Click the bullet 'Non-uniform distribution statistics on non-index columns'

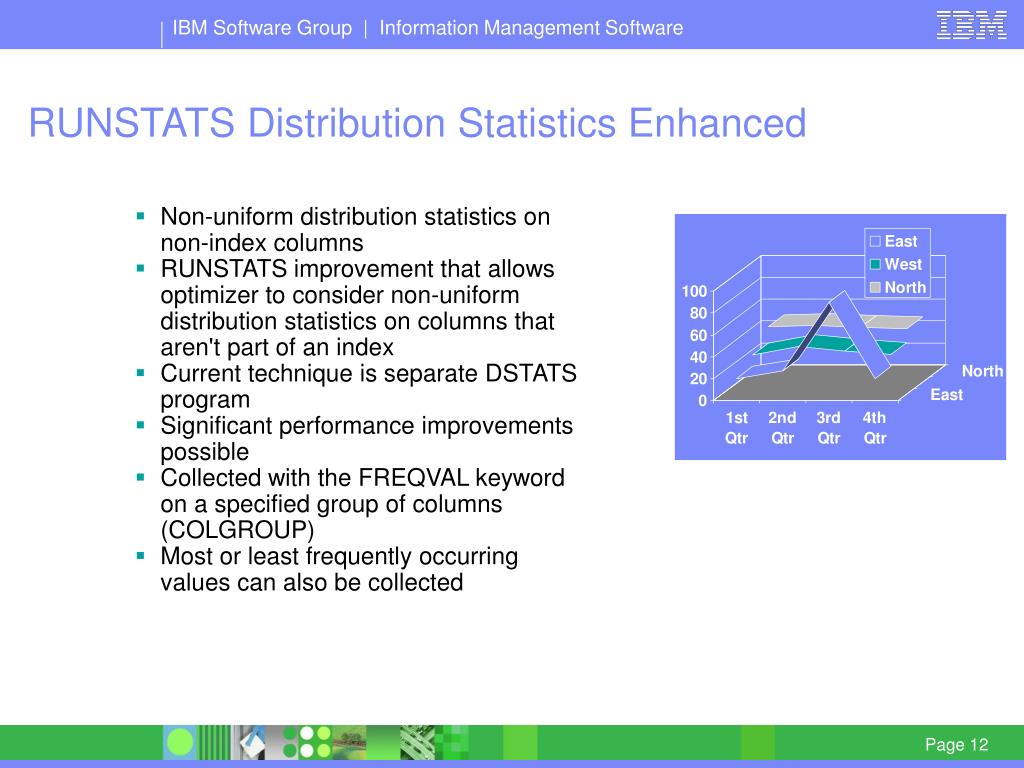point(355,230)
